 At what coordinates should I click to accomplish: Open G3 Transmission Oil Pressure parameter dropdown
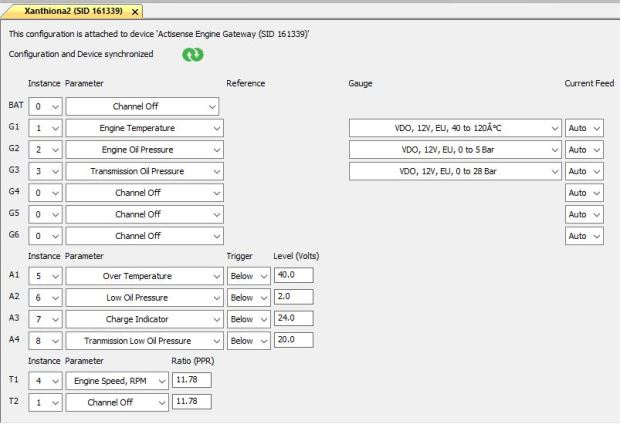[142, 171]
